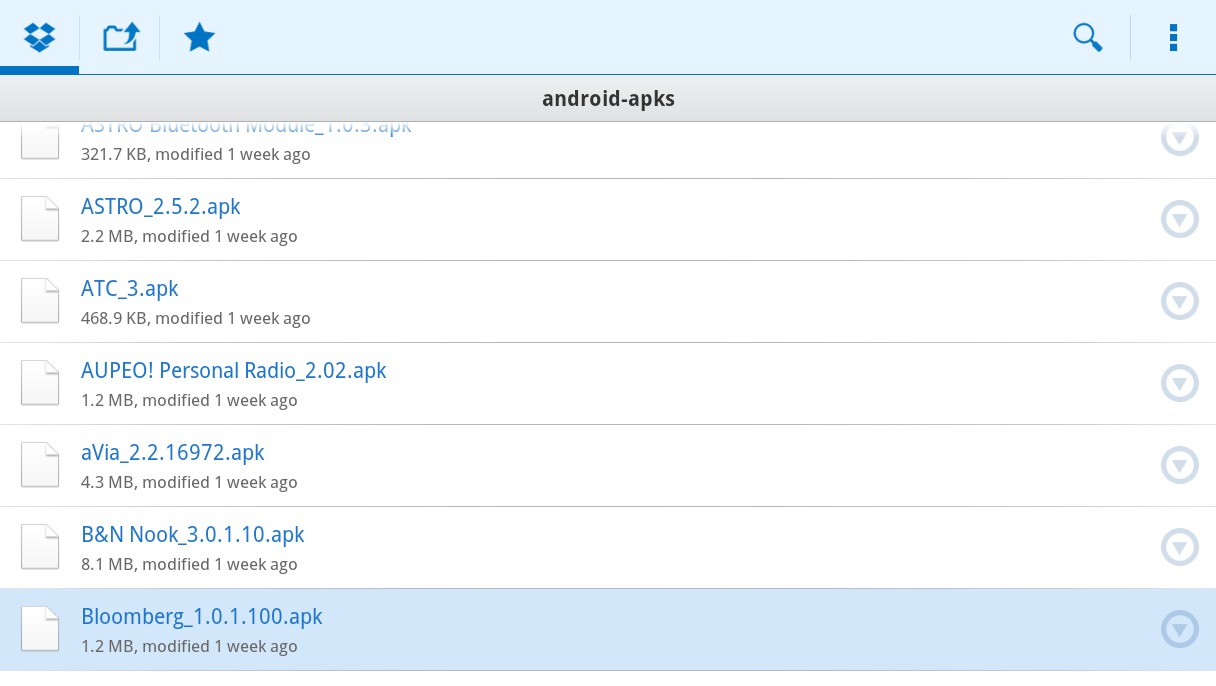Expand options for B&N Nook_3.0.1.10.apk

tap(1180, 547)
